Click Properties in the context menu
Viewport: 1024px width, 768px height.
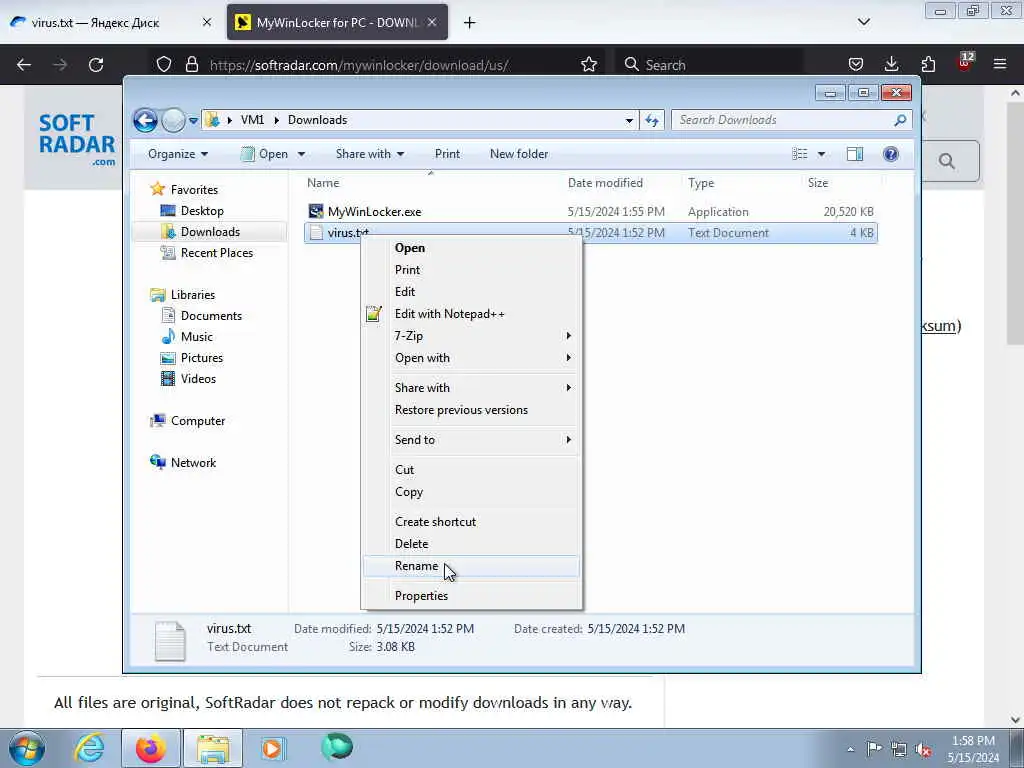(421, 596)
